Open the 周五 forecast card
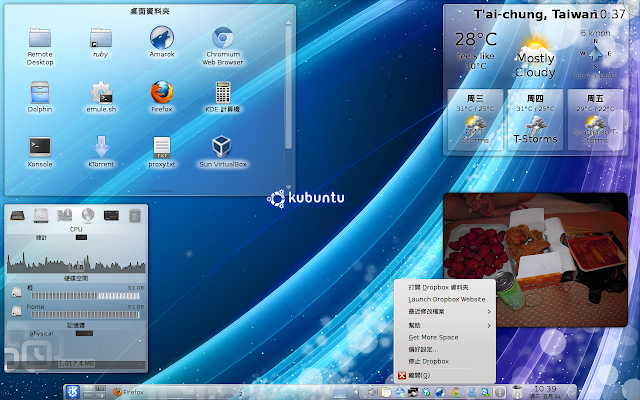Image resolution: width=640 pixels, height=400 pixels. (595, 120)
